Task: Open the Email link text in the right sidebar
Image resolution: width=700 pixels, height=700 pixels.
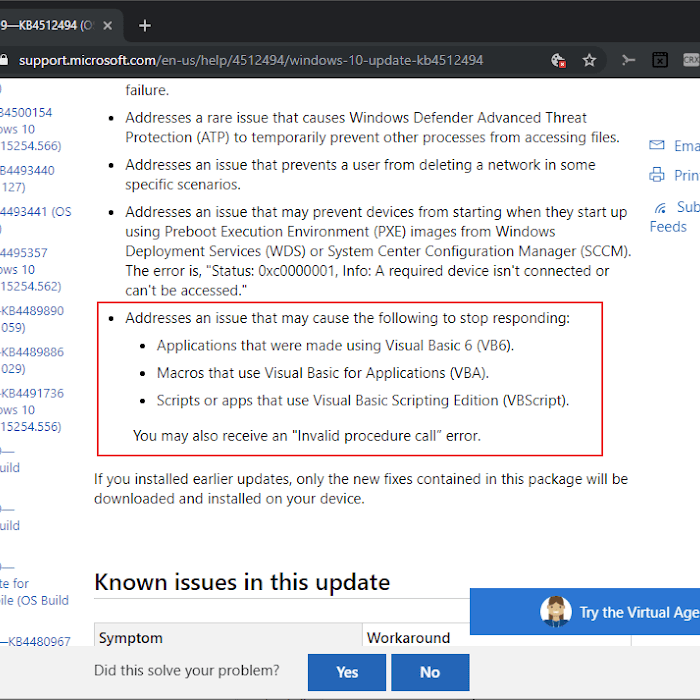Action: coord(687,146)
